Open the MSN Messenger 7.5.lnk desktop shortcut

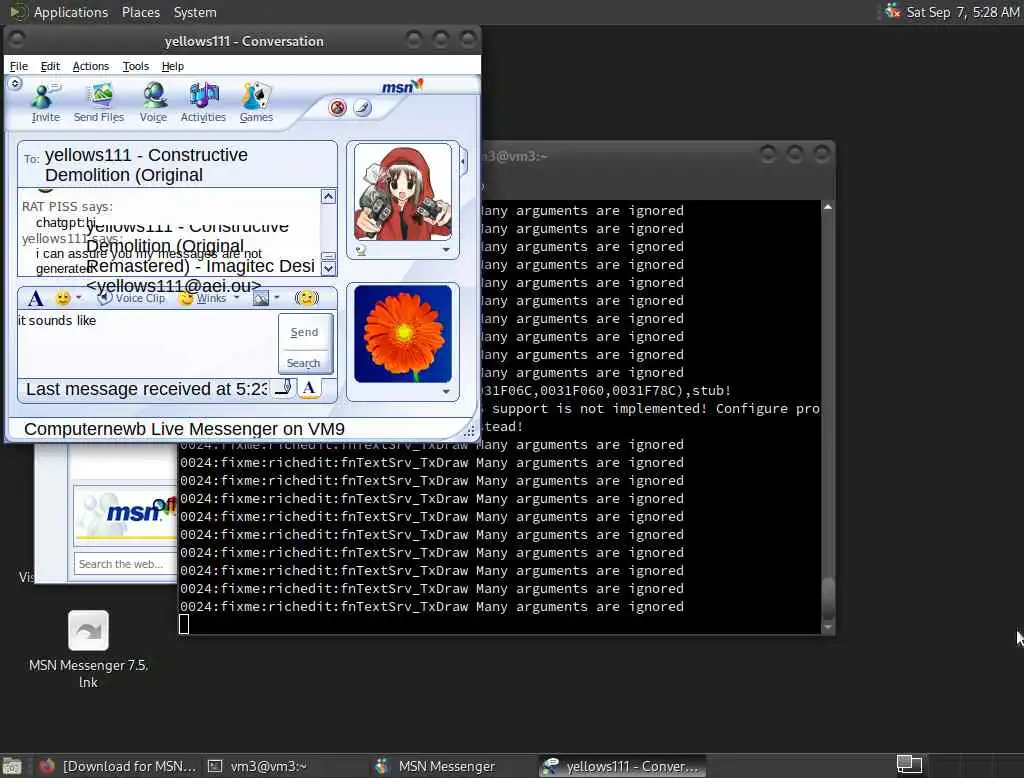(x=88, y=648)
